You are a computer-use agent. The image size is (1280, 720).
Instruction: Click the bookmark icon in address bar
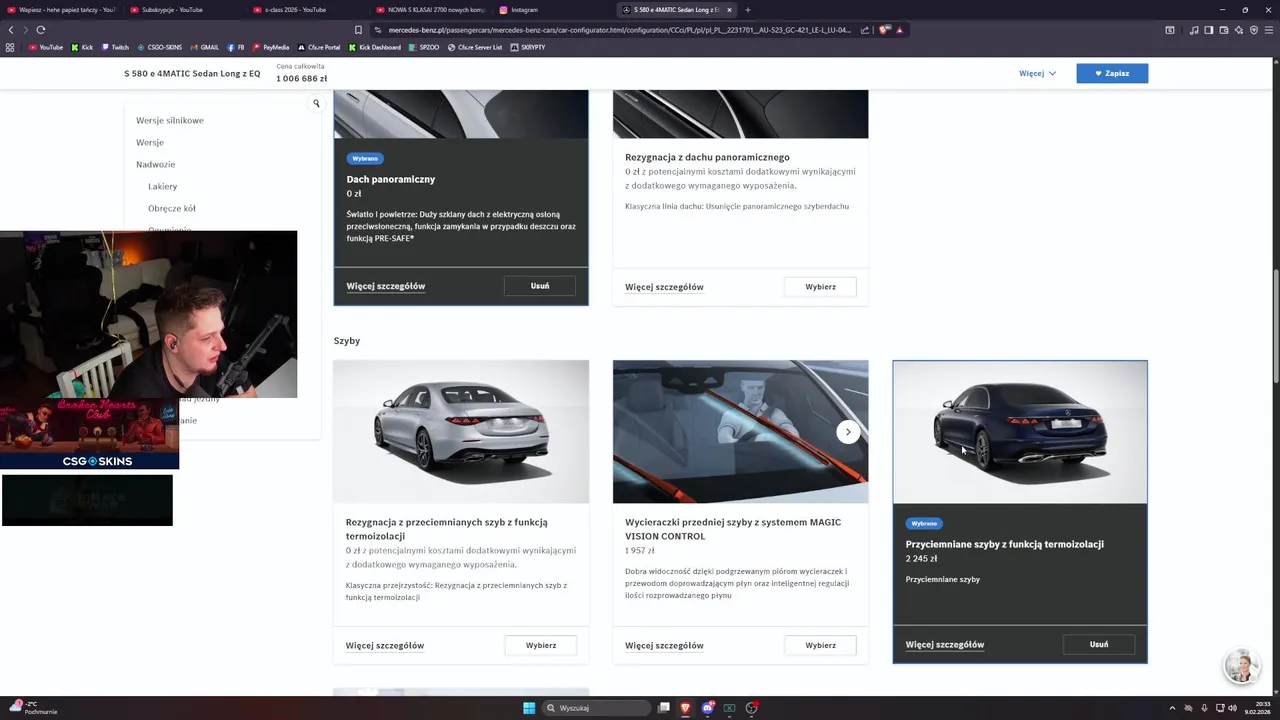click(x=359, y=30)
